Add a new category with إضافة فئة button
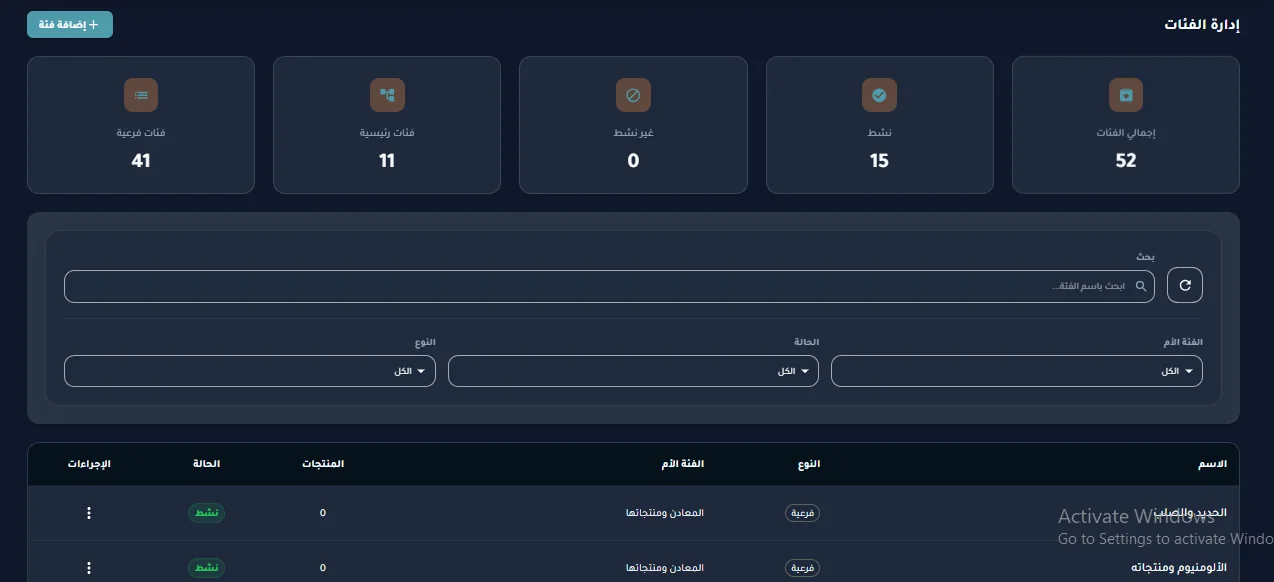This screenshot has height=582, width=1274. tap(70, 25)
